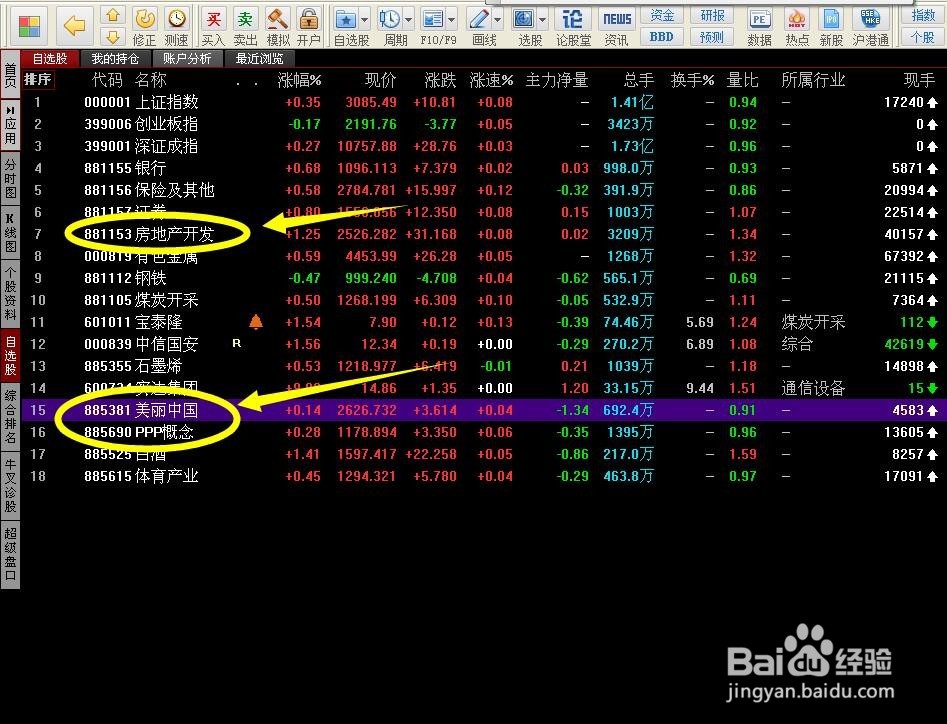Open the 周期 period dropdown arrow
The width and height of the screenshot is (947, 724).
click(409, 17)
